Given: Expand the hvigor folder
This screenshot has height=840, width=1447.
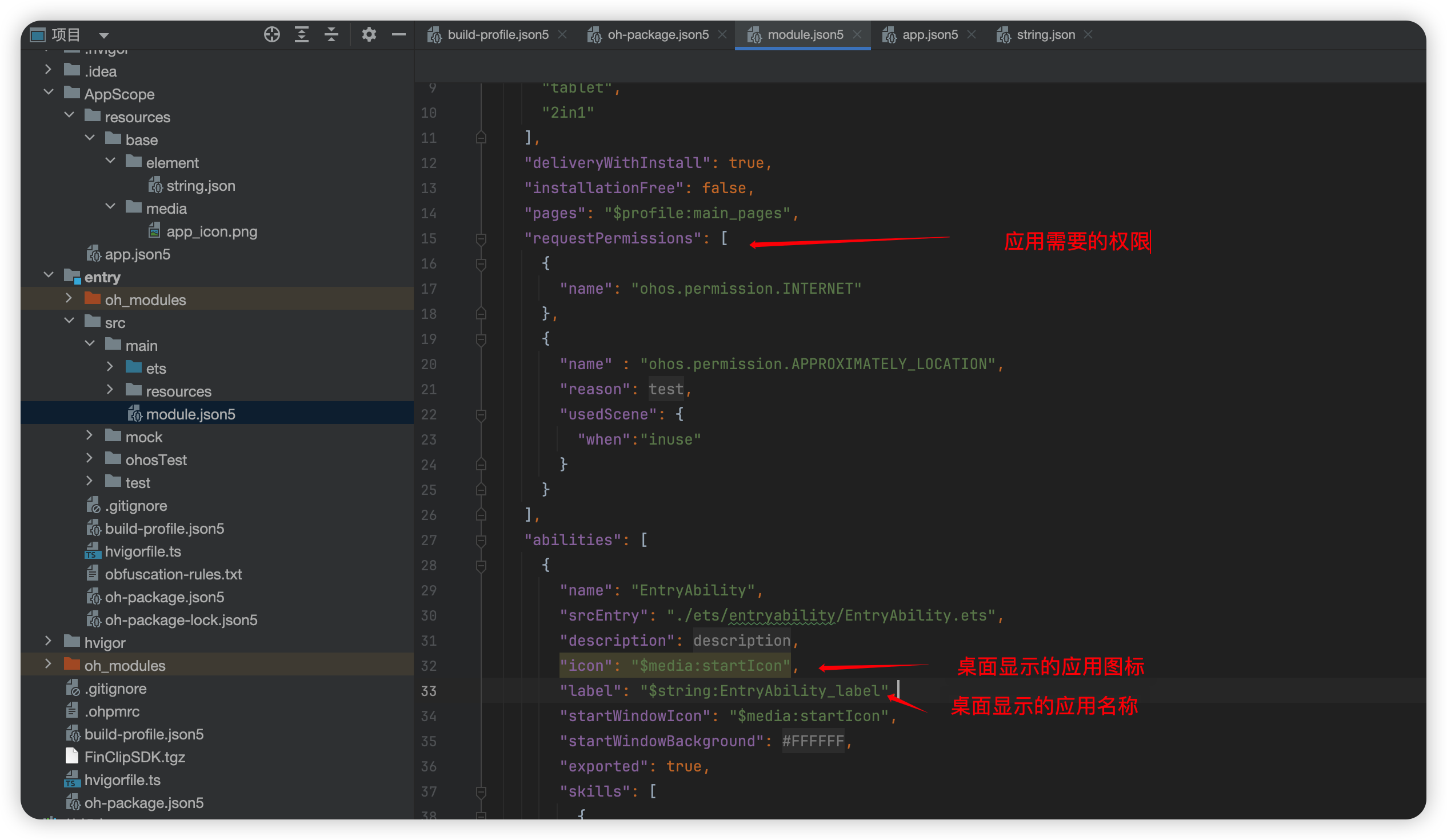Looking at the screenshot, I should tap(49, 641).
